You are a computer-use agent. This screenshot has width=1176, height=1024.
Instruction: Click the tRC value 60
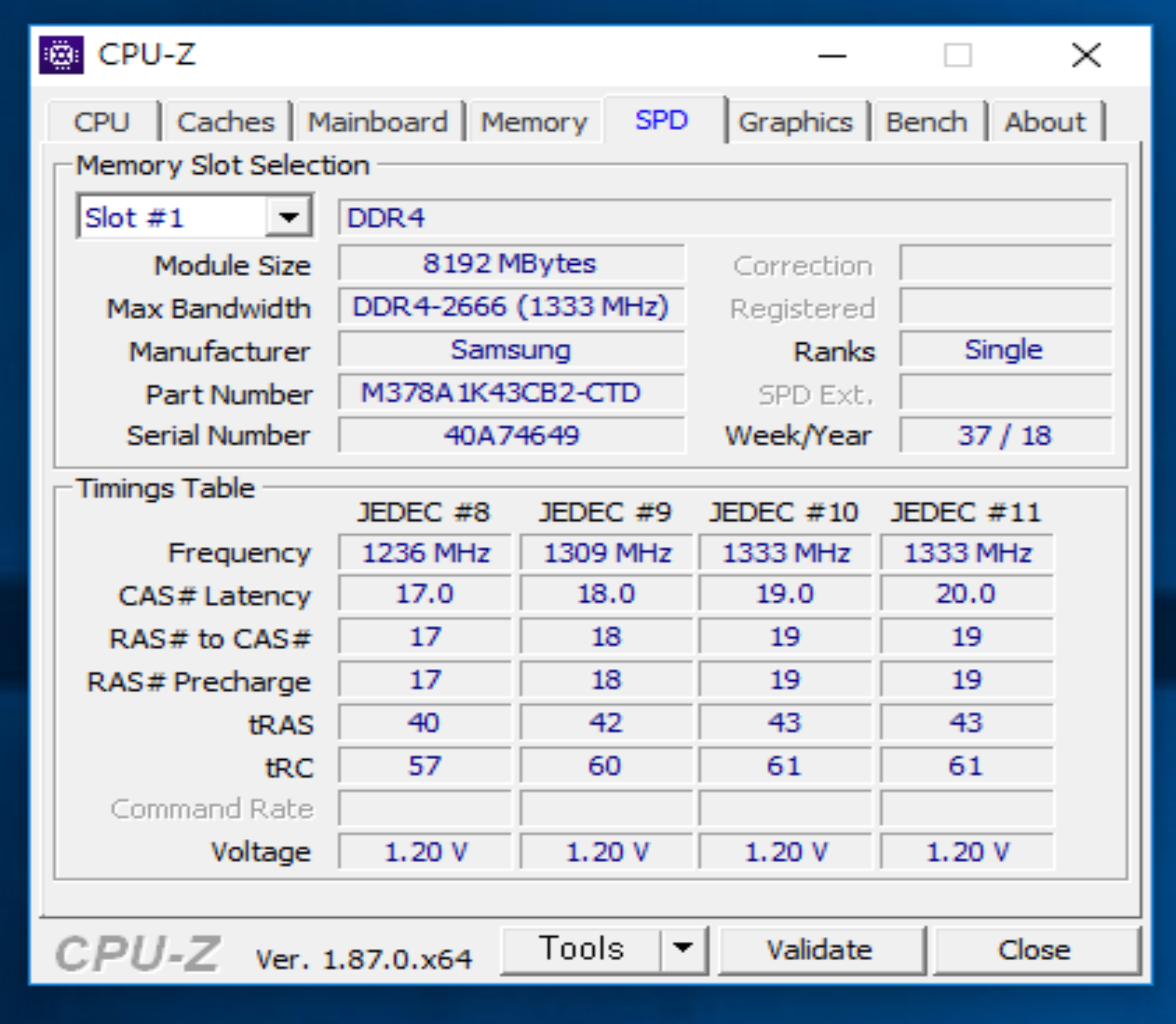(x=606, y=766)
